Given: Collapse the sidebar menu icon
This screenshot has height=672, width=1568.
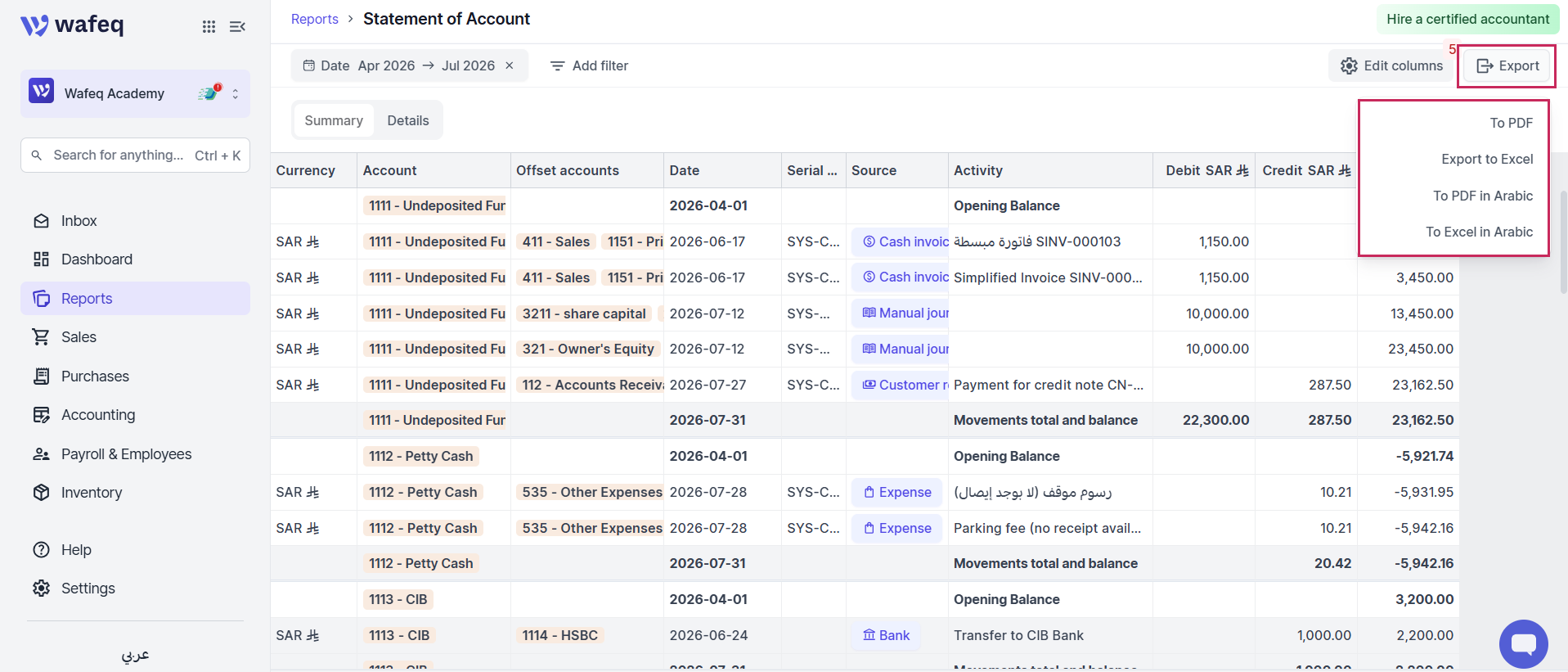Looking at the screenshot, I should coord(237,26).
